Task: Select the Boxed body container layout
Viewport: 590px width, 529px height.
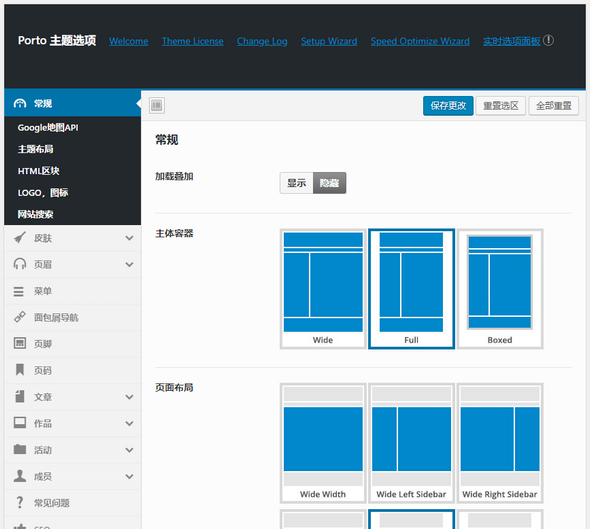Action: (500, 289)
